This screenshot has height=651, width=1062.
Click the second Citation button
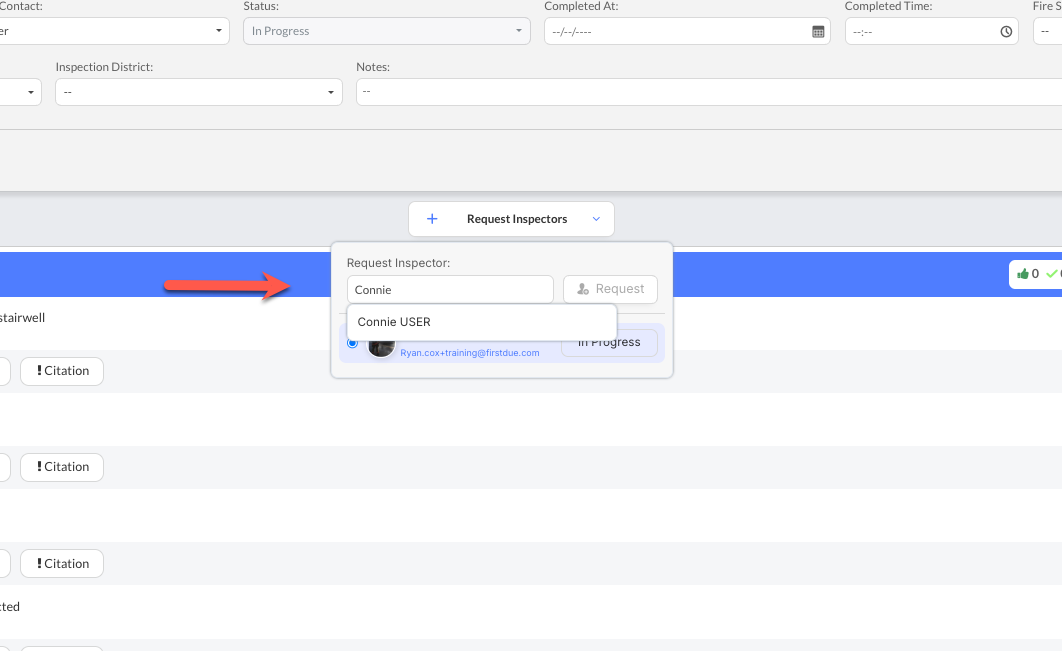point(62,467)
